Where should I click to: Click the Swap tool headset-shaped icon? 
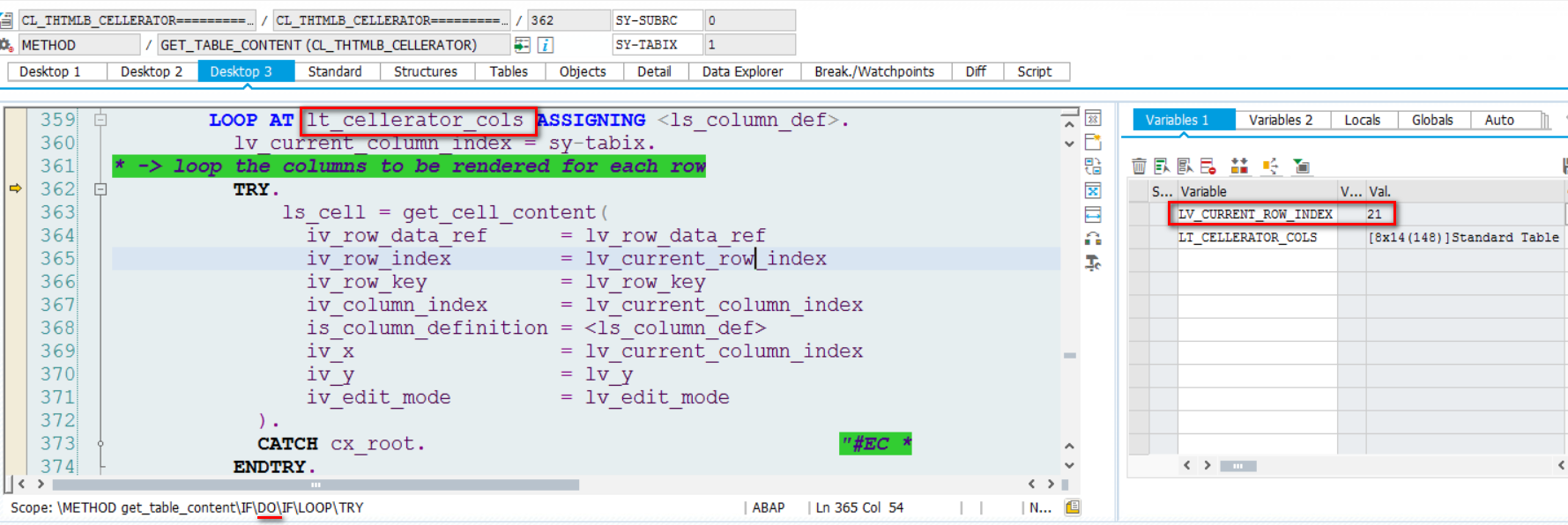[x=1093, y=238]
